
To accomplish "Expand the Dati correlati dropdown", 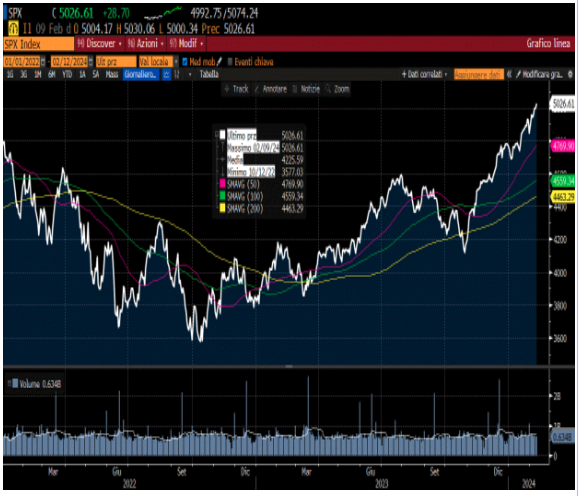I will [x=425, y=74].
